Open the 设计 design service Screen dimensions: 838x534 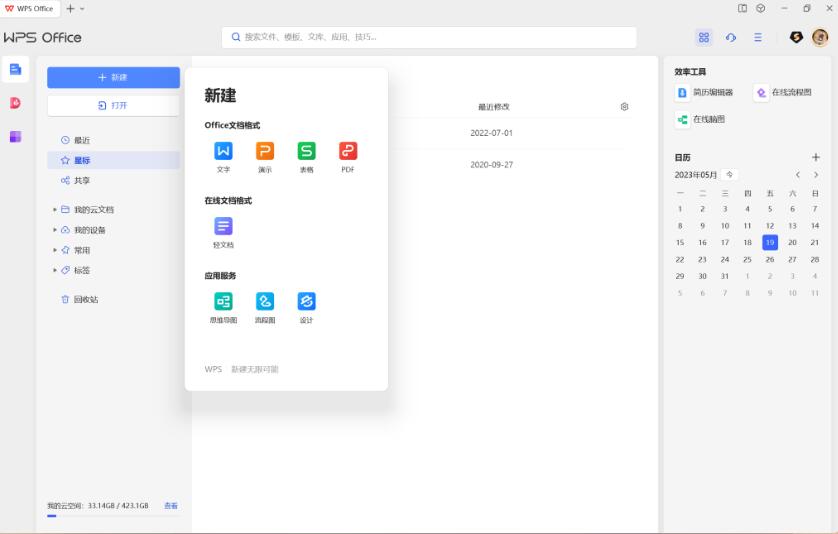coord(306,301)
